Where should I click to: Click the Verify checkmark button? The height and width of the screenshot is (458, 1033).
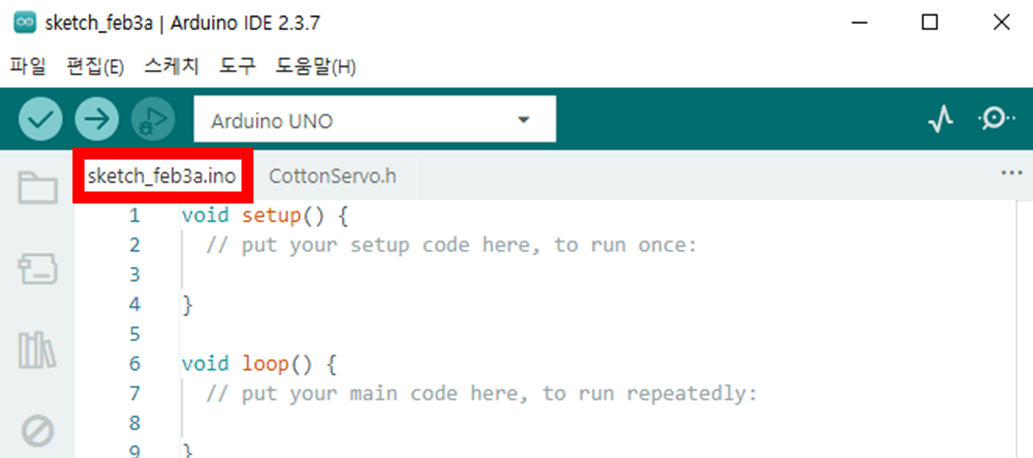pos(40,120)
